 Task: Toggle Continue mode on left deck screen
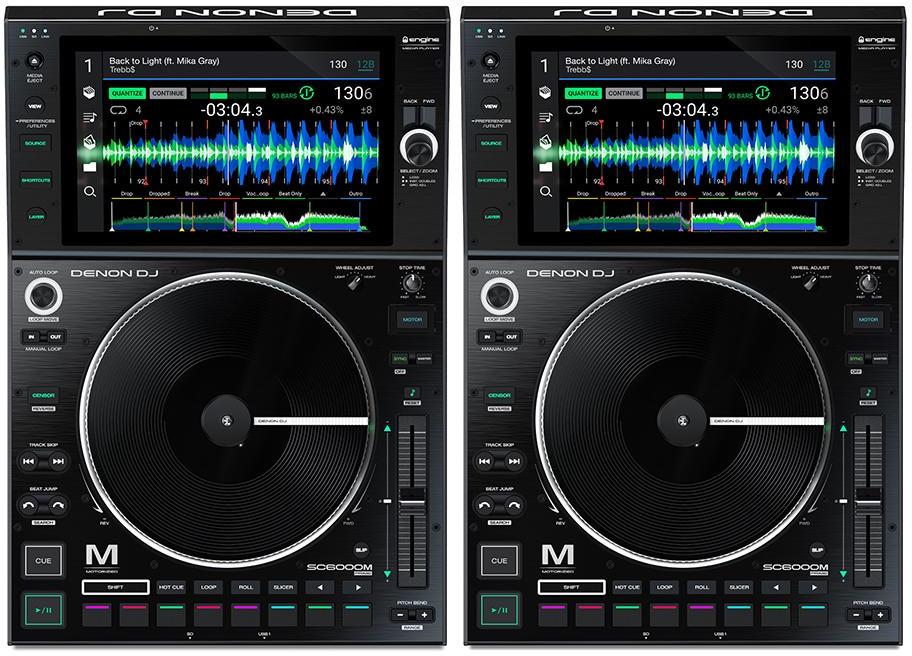[x=168, y=93]
